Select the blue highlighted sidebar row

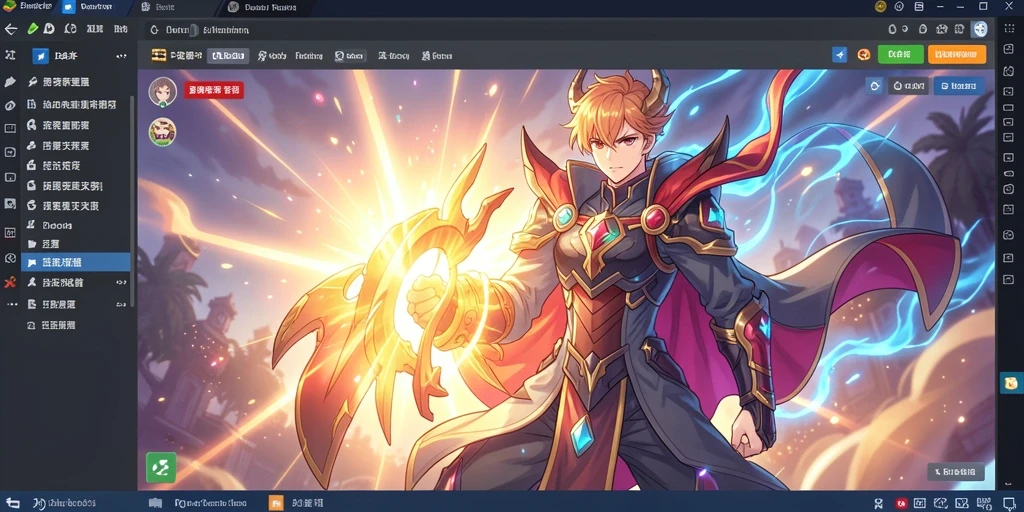click(x=76, y=262)
